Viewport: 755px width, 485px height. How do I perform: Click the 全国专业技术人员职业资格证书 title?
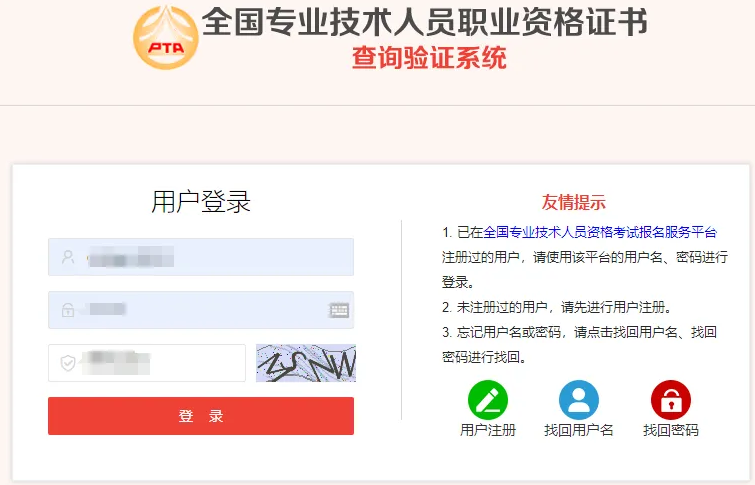coord(425,22)
